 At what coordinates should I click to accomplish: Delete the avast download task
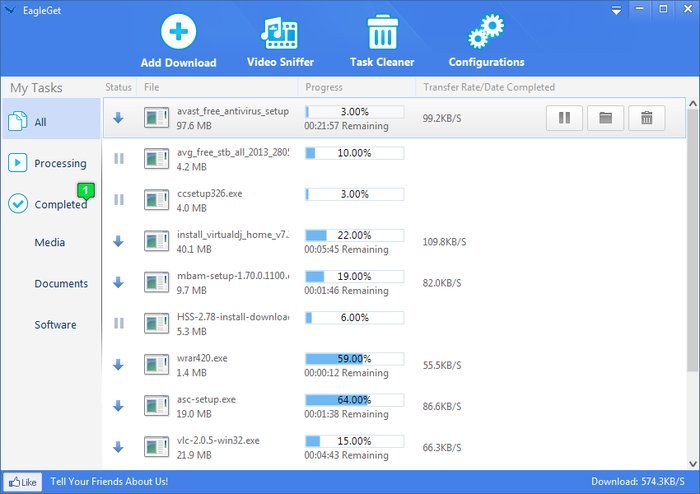(x=646, y=118)
